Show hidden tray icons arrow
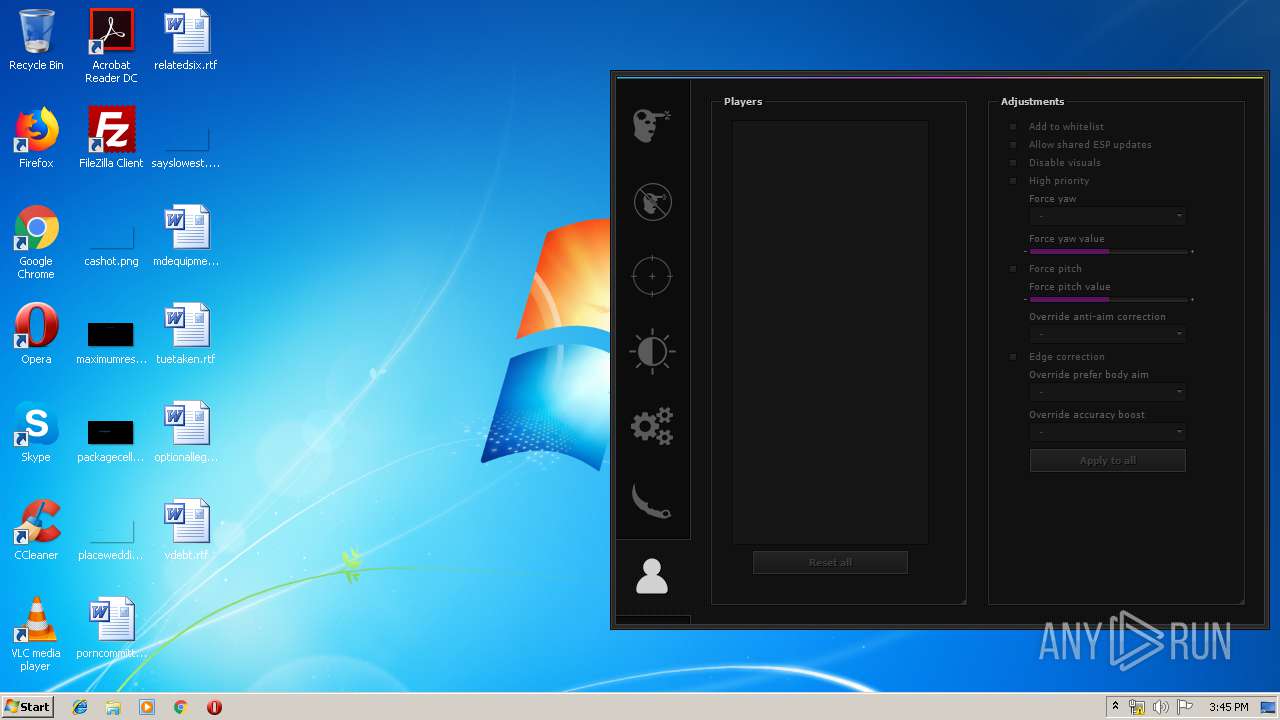Image resolution: width=1280 pixels, height=720 pixels. (1115, 707)
